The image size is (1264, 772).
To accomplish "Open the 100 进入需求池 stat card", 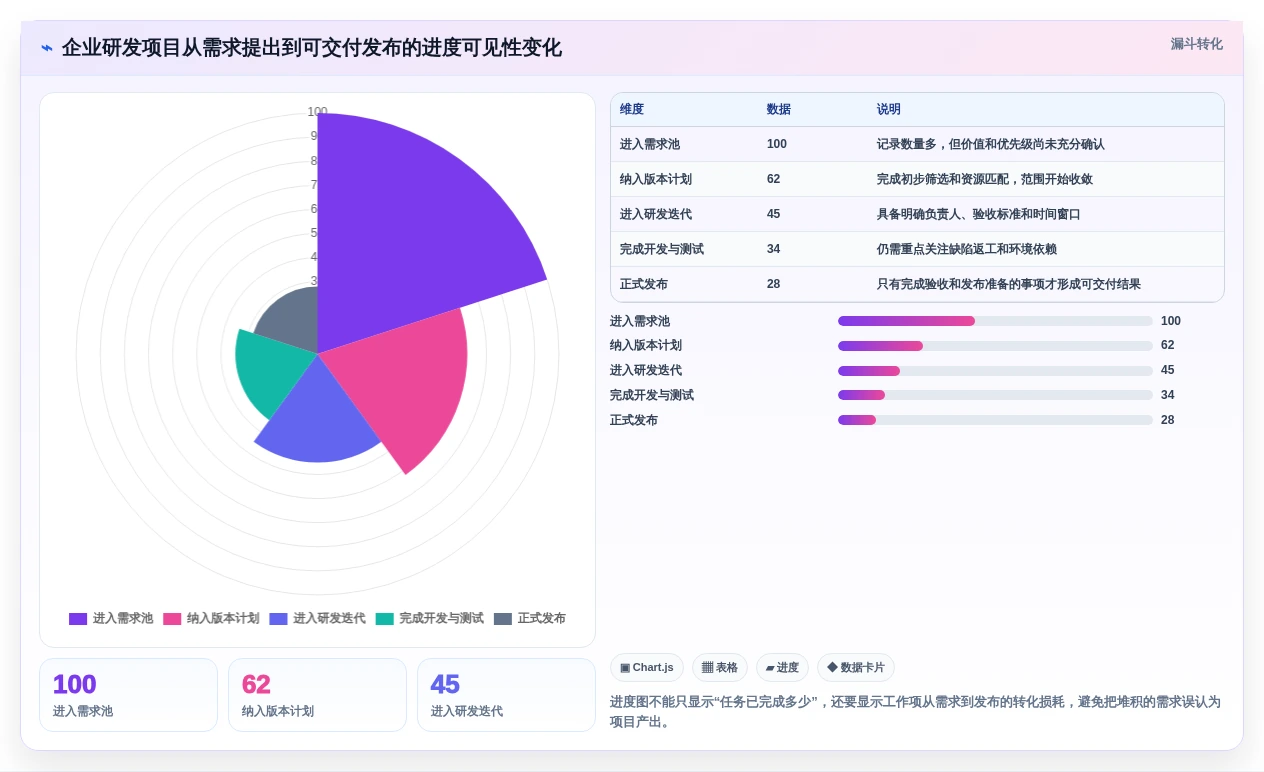I will [128, 695].
